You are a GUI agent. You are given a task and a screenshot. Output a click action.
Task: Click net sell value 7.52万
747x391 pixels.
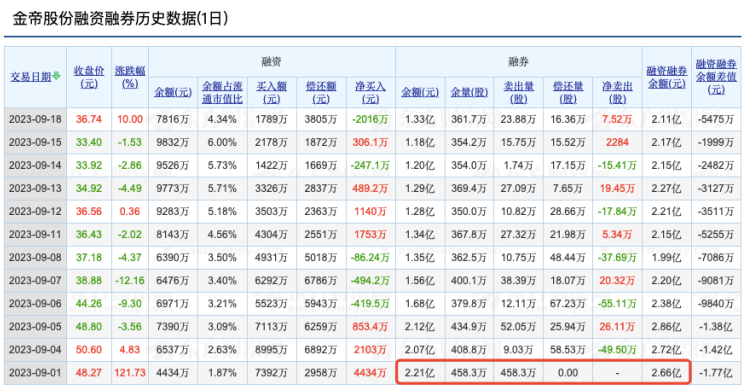coord(617,119)
